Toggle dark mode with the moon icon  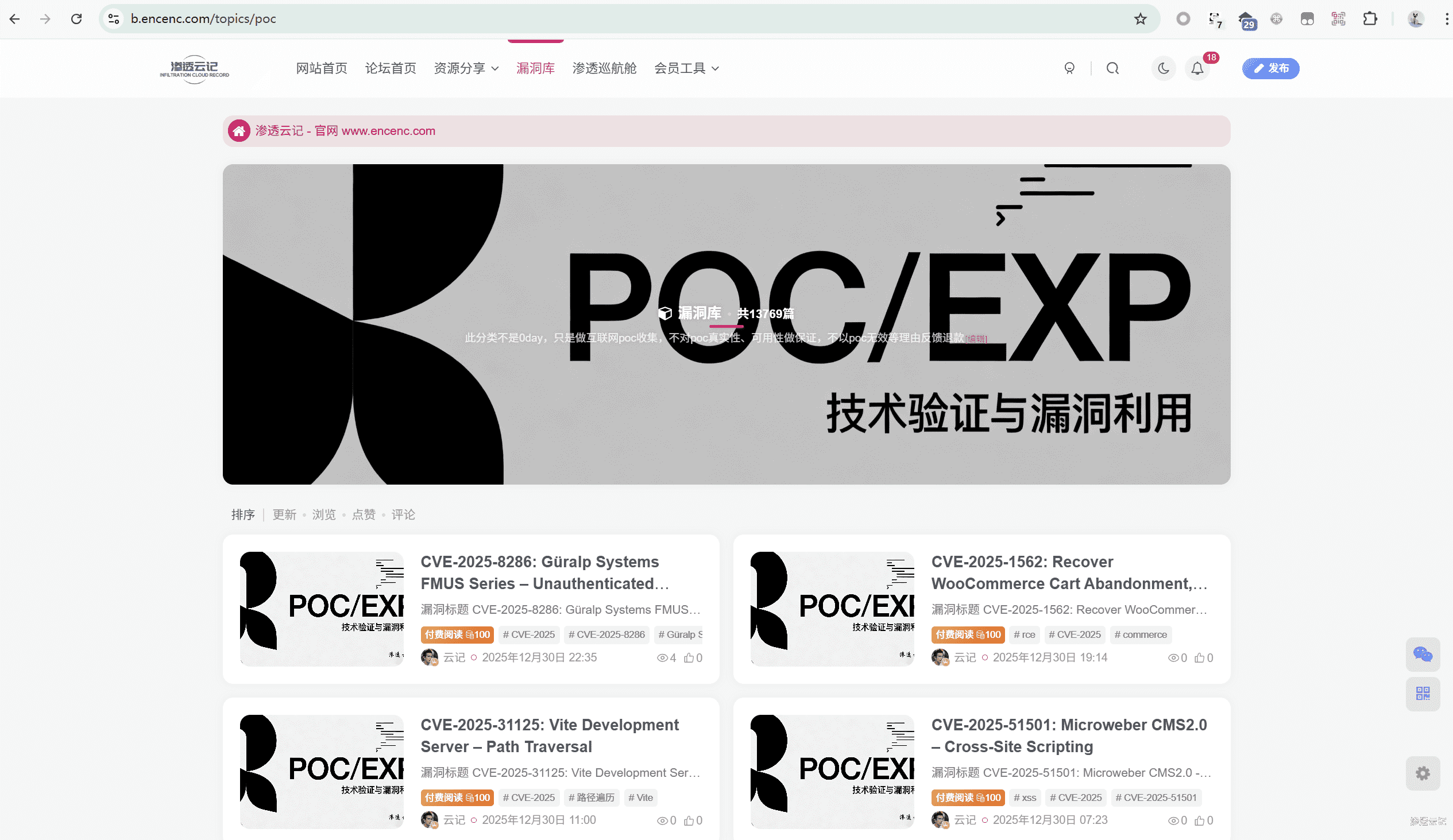click(x=1163, y=68)
